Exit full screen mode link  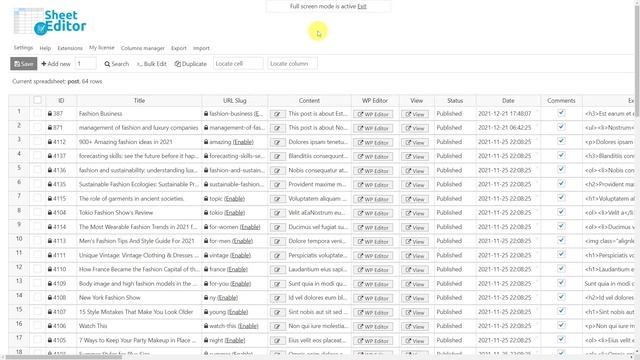(x=362, y=7)
